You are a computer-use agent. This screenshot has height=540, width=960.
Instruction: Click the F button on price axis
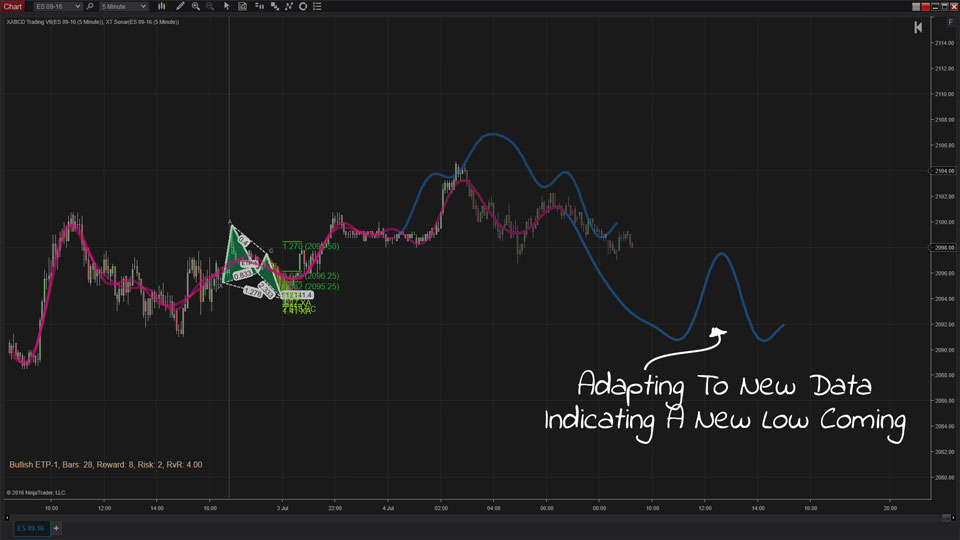[950, 22]
